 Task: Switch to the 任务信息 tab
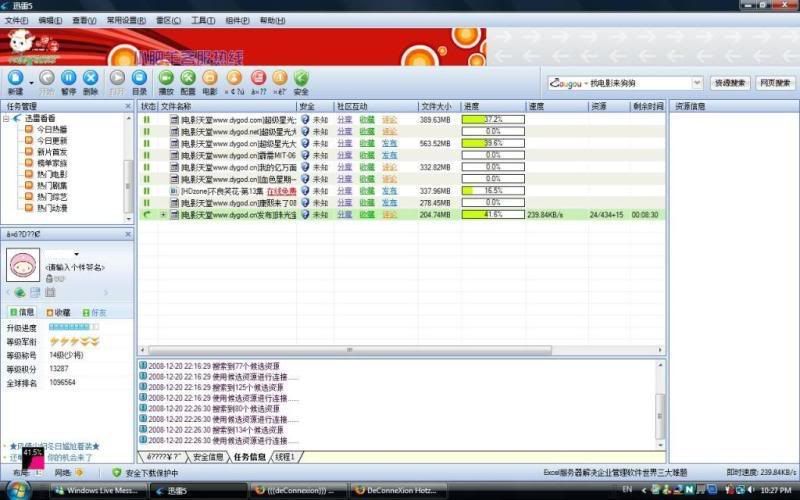[x=249, y=457]
